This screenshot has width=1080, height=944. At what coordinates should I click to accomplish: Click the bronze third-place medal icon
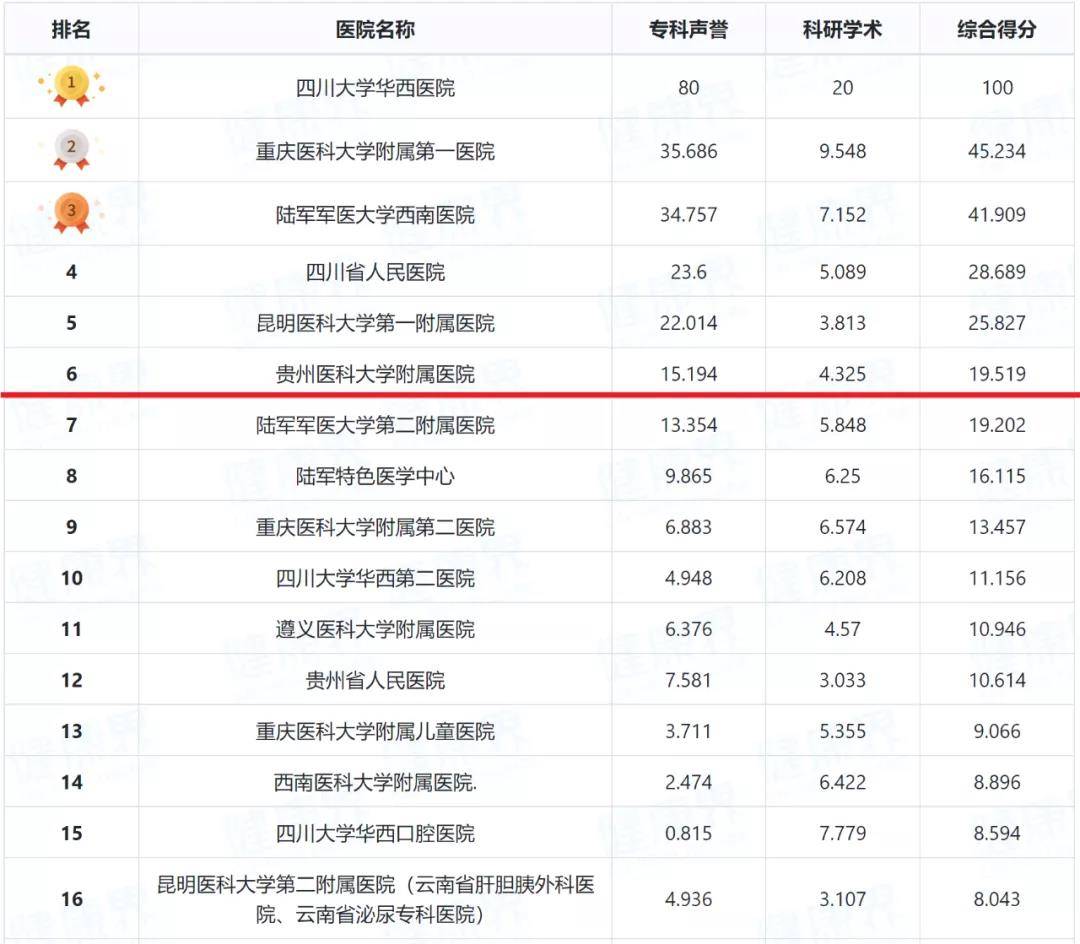tap(71, 213)
